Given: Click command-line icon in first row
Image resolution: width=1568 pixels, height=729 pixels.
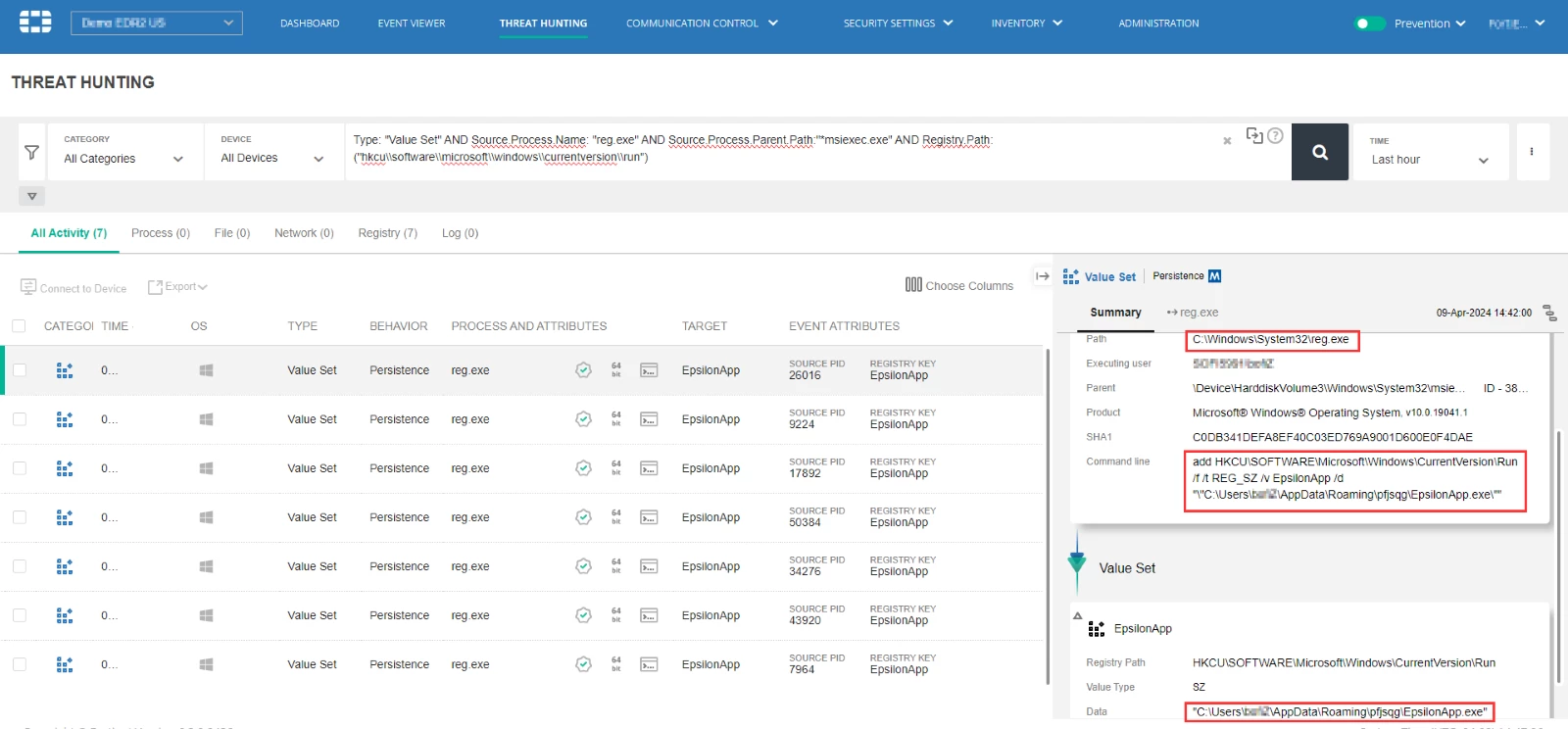Looking at the screenshot, I should [x=649, y=370].
